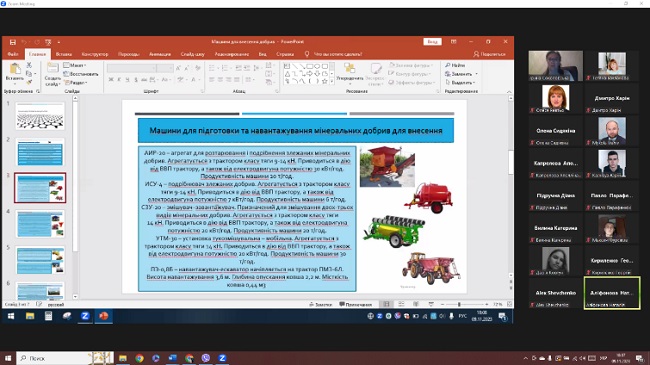The image size is (650, 365).
Task: Click the zoom slider in PowerPoint status bar
Action: click(459, 304)
